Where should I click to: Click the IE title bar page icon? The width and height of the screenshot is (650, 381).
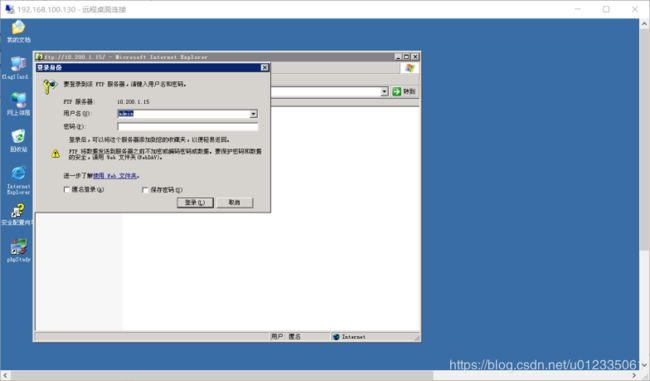(39, 57)
